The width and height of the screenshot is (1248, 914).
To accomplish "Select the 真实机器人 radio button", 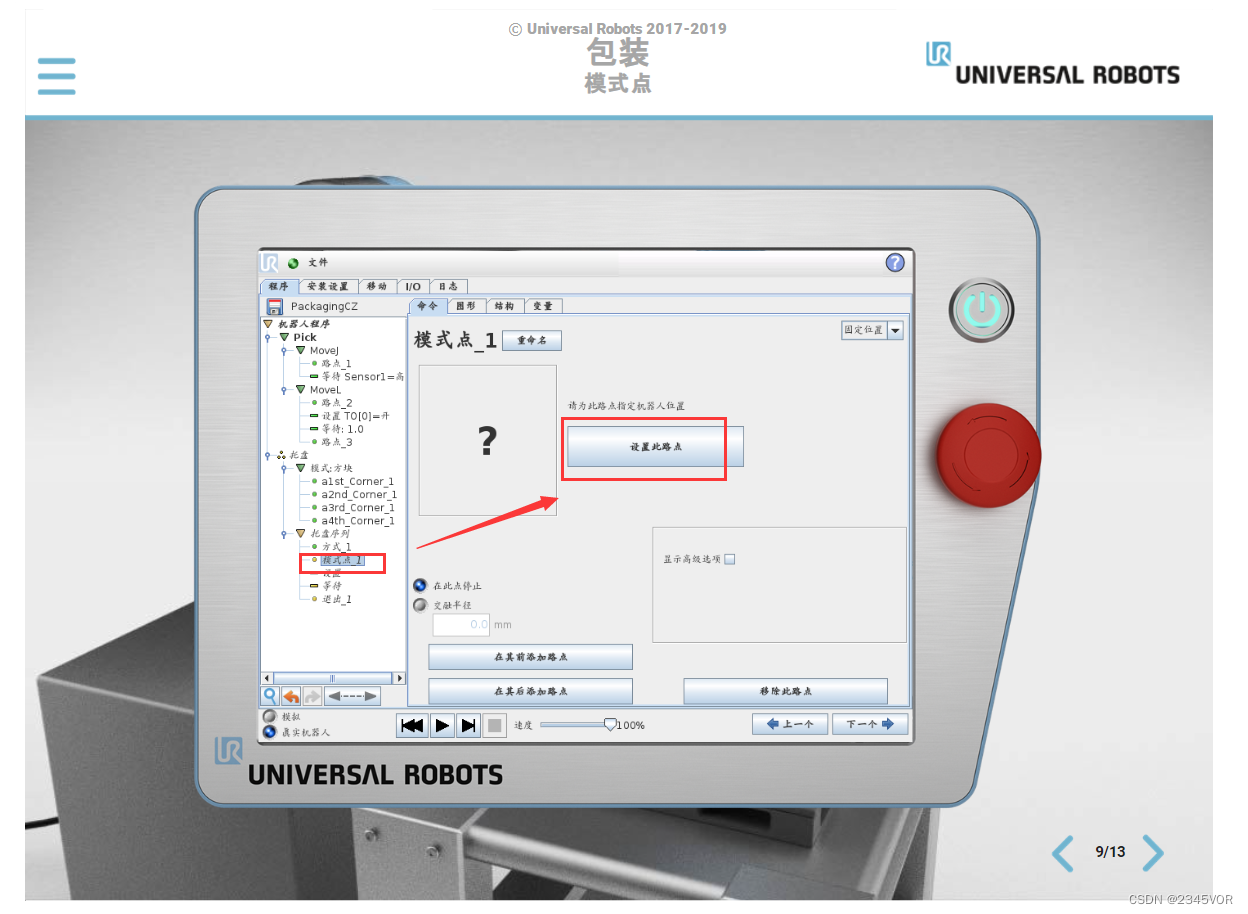I will [x=269, y=732].
